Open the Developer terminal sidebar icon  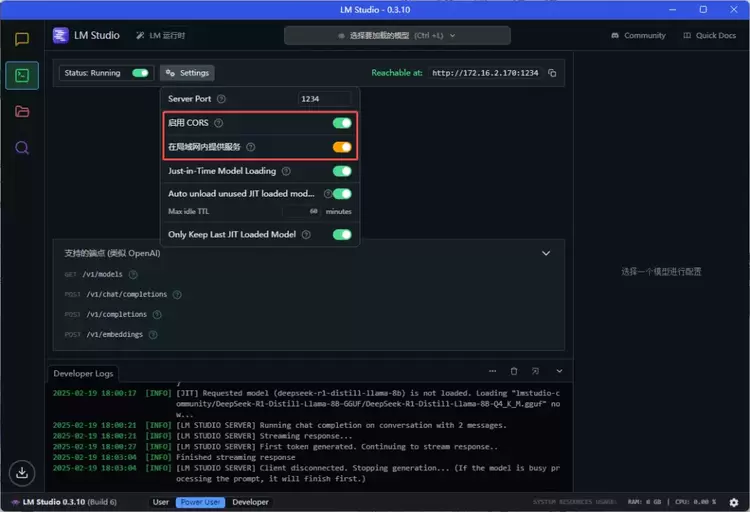[21, 76]
